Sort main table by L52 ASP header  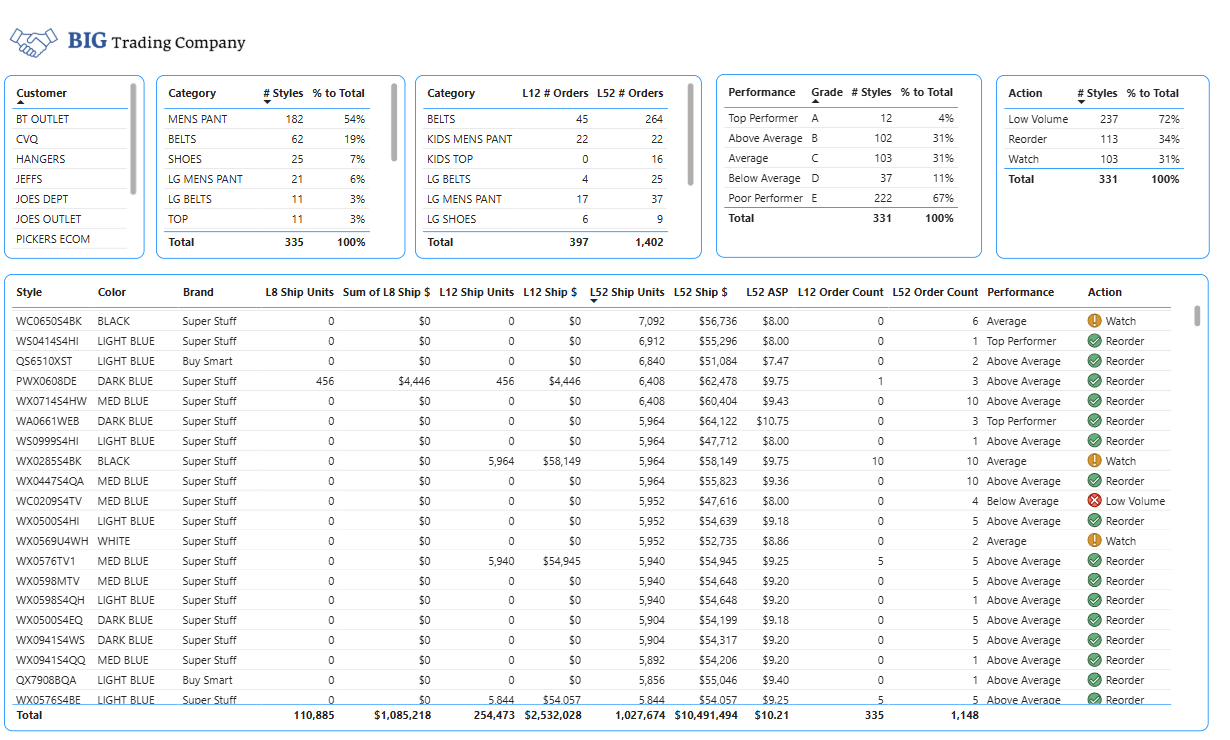pyautogui.click(x=767, y=292)
